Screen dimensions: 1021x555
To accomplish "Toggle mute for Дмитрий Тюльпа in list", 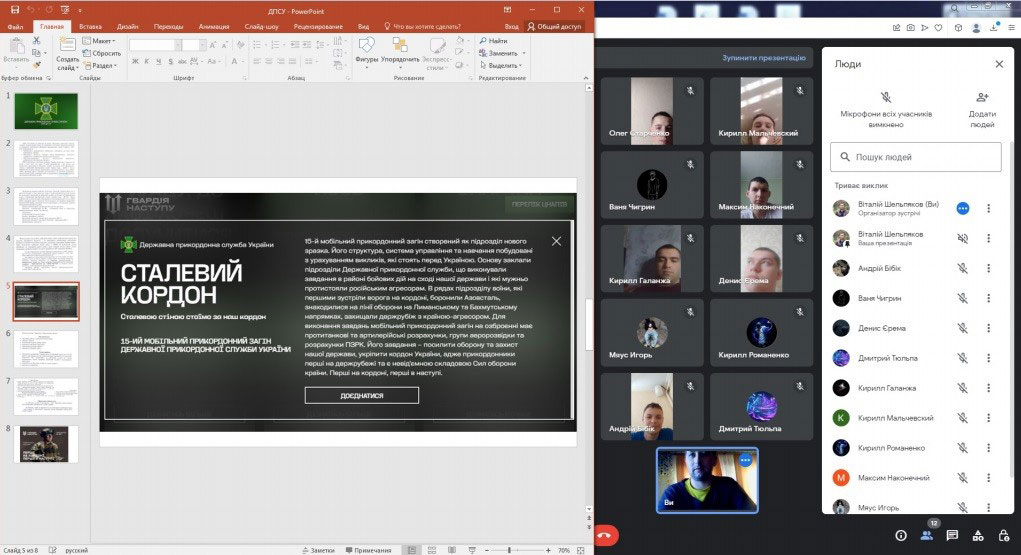I will (x=962, y=358).
